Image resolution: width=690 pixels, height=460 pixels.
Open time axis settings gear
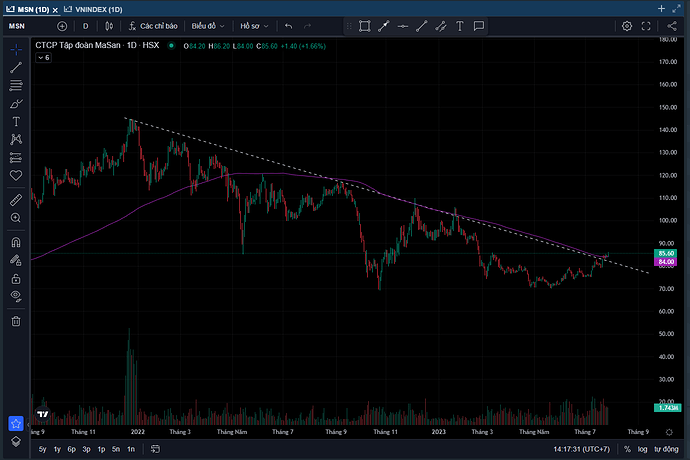coord(669,432)
